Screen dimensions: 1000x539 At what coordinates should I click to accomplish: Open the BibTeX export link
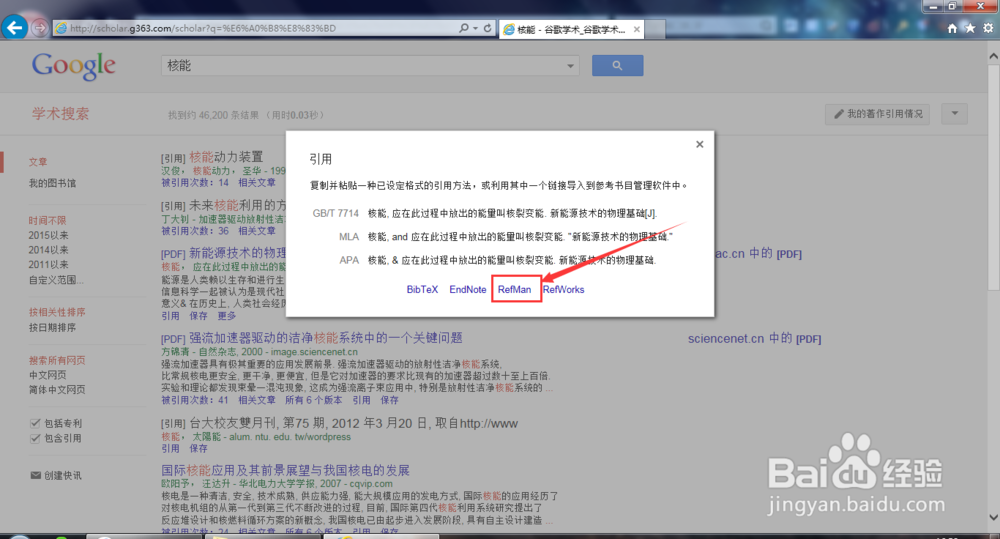click(422, 290)
